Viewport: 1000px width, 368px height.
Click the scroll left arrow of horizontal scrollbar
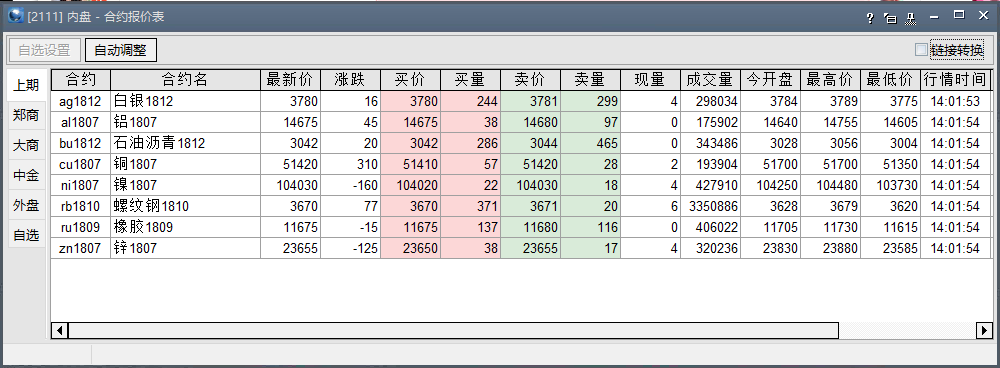click(60, 330)
